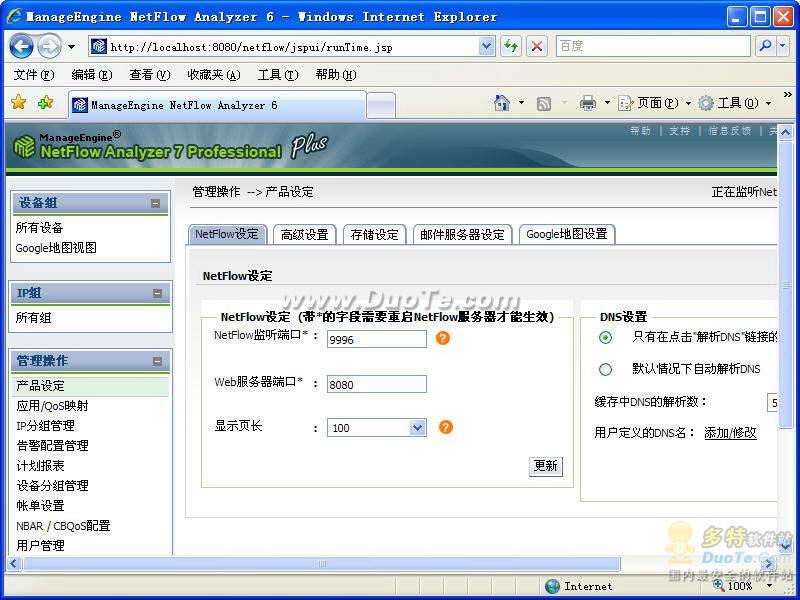Open 所有组 under IP组
Screen dimensions: 800x600
coord(33,318)
